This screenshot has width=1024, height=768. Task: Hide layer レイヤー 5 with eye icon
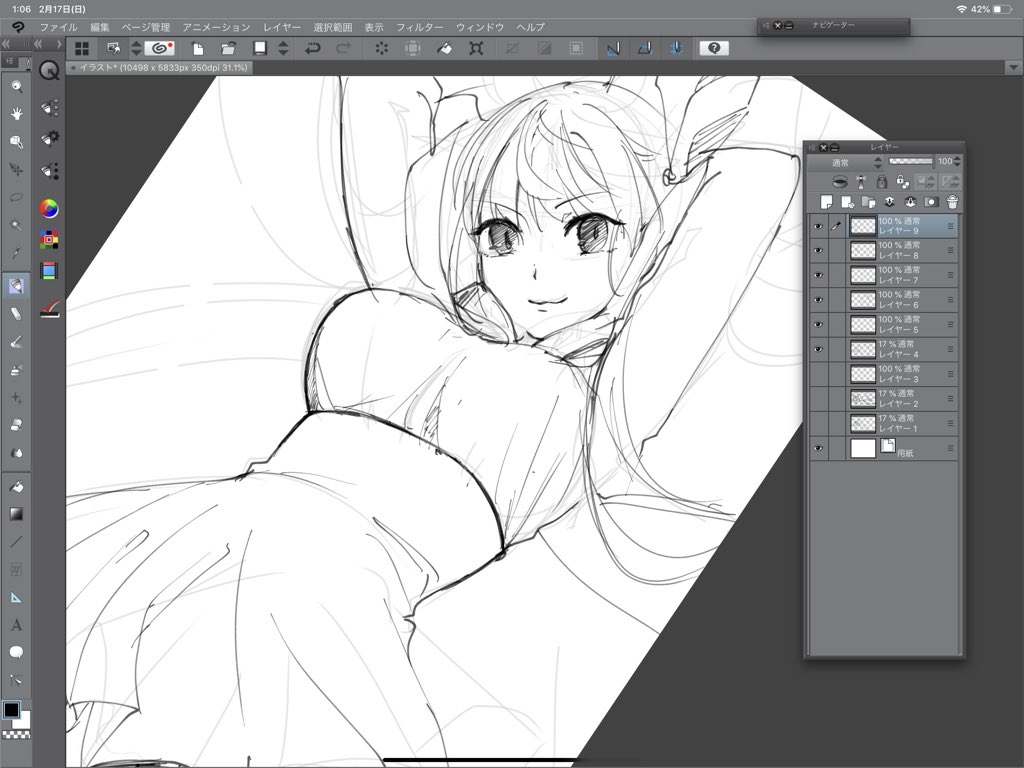[x=818, y=325]
